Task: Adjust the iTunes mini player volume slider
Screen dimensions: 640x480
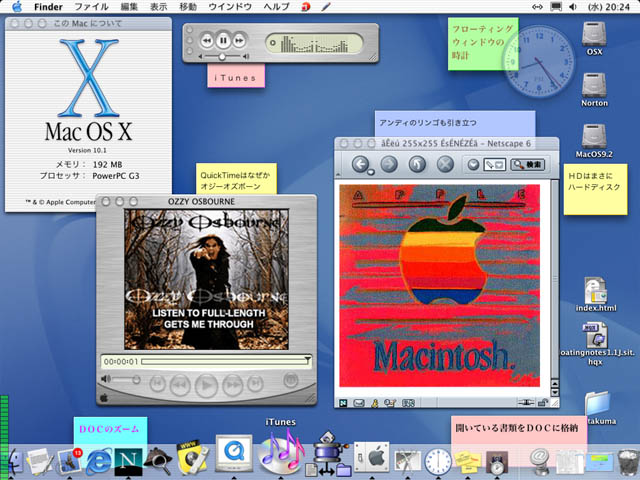Action: pyautogui.click(x=223, y=56)
